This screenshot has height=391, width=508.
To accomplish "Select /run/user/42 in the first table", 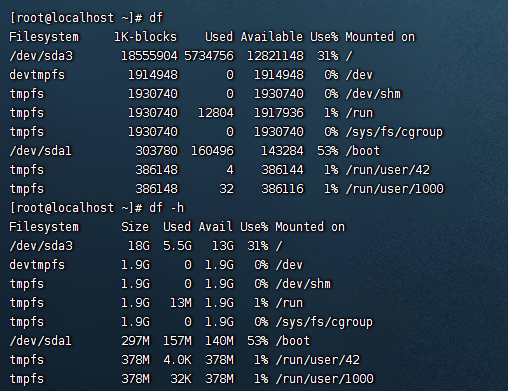I will [388, 170].
